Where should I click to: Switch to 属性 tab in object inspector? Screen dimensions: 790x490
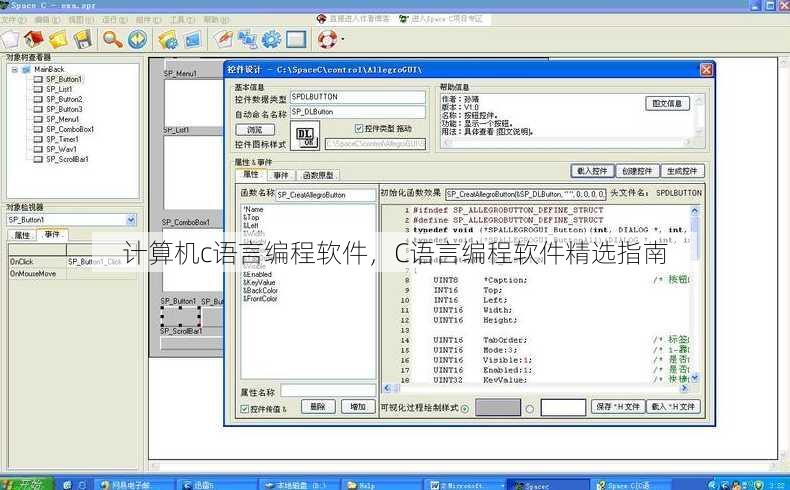coord(22,235)
